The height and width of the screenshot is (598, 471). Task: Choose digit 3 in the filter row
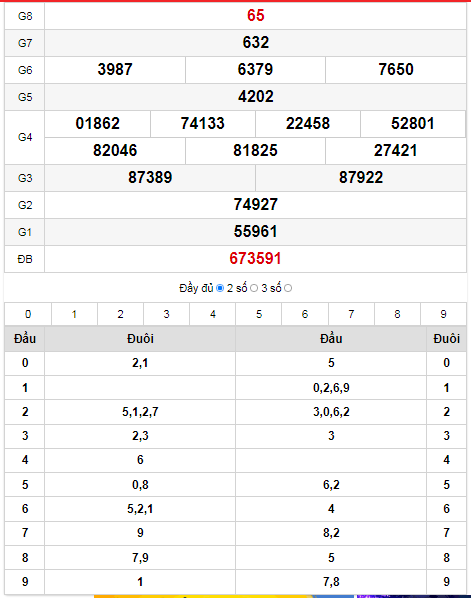[167, 314]
